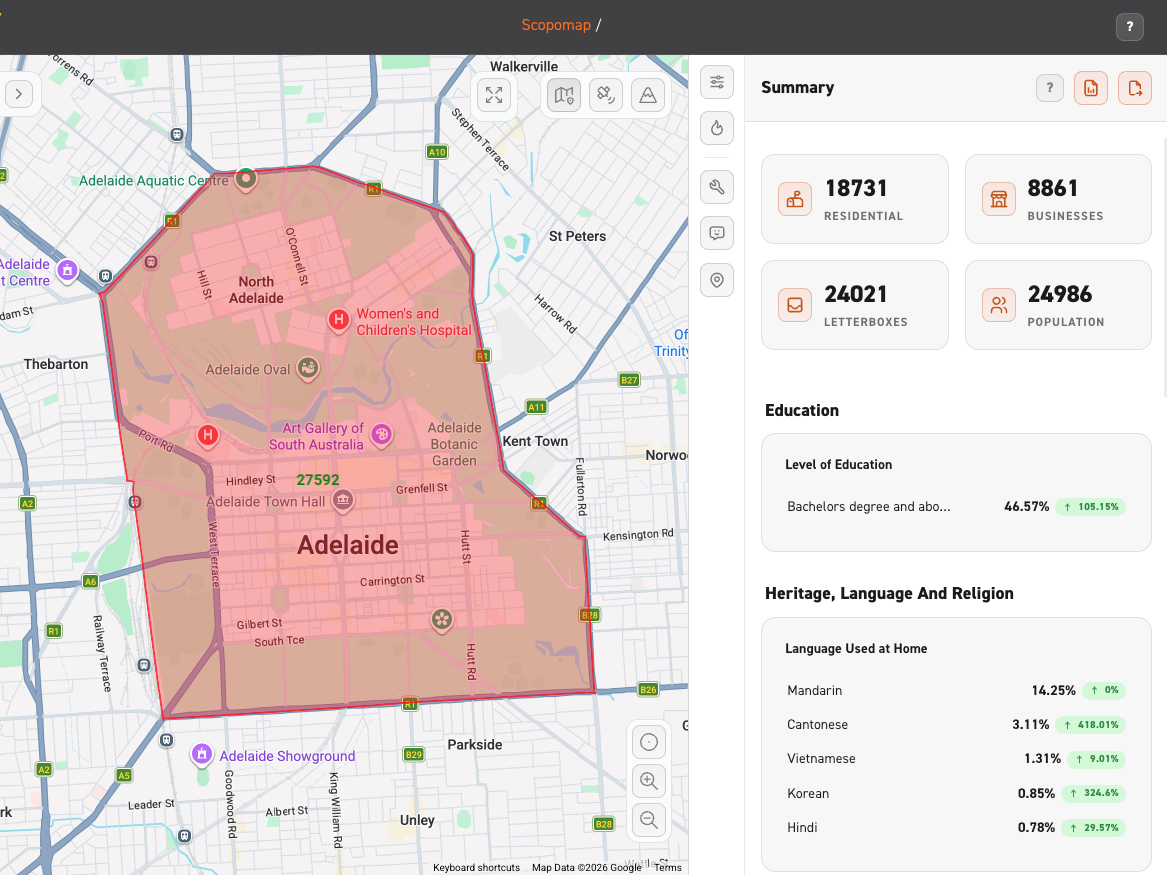Open the location pin panel
This screenshot has height=875, width=1167.
(717, 280)
